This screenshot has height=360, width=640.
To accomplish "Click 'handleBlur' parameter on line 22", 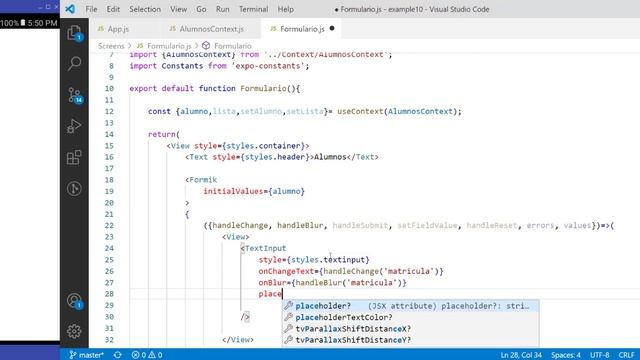I will [x=300, y=225].
